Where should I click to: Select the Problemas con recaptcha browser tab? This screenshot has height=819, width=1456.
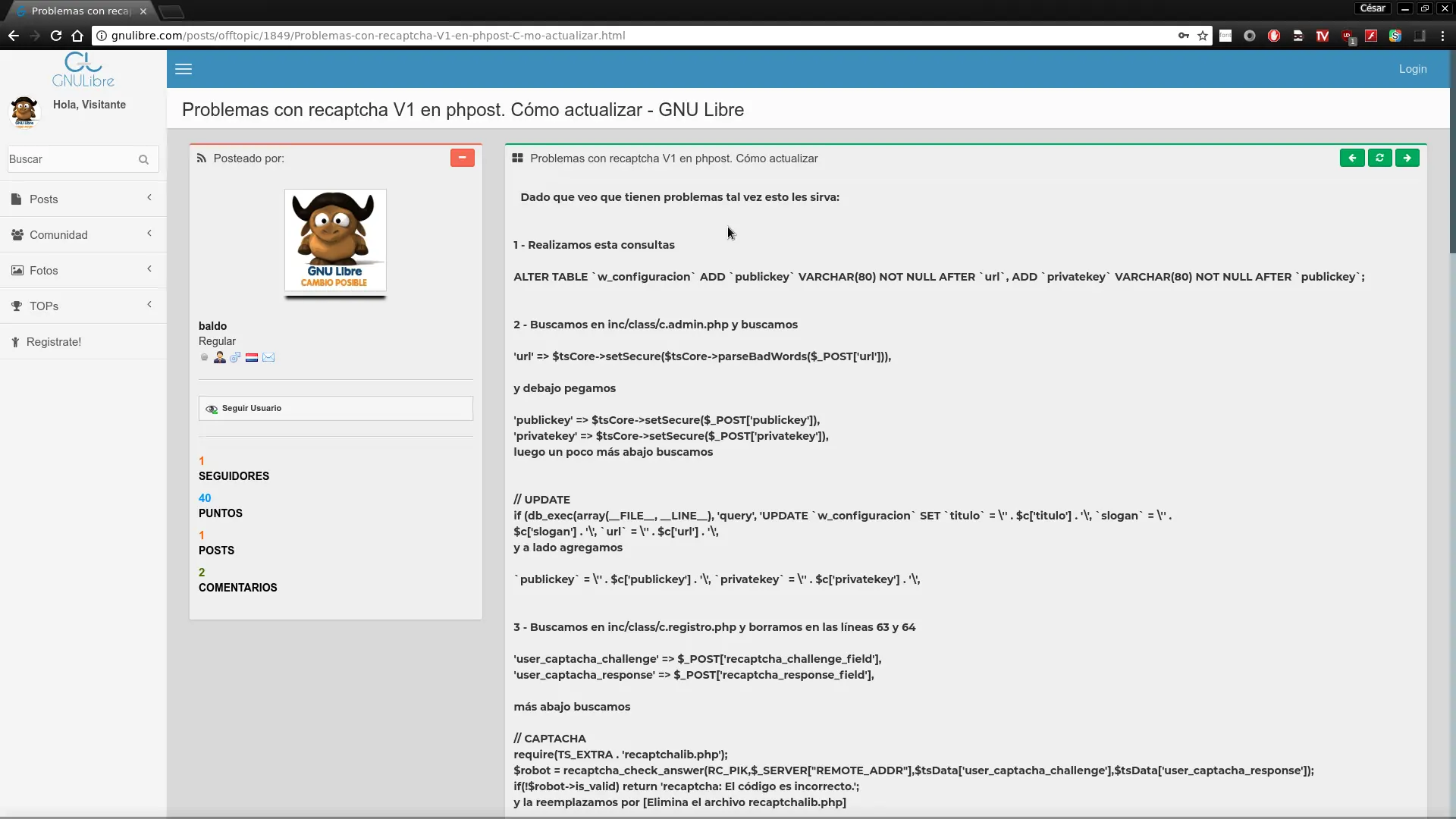pos(80,11)
